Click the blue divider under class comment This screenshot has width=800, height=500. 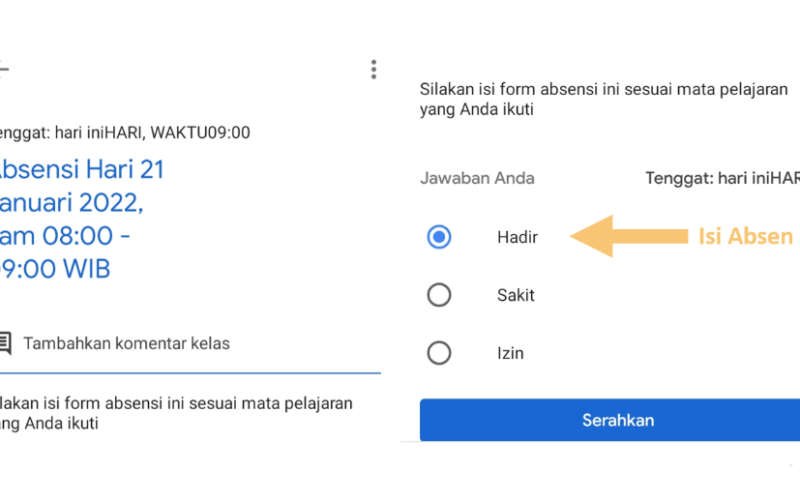pyautogui.click(x=190, y=373)
